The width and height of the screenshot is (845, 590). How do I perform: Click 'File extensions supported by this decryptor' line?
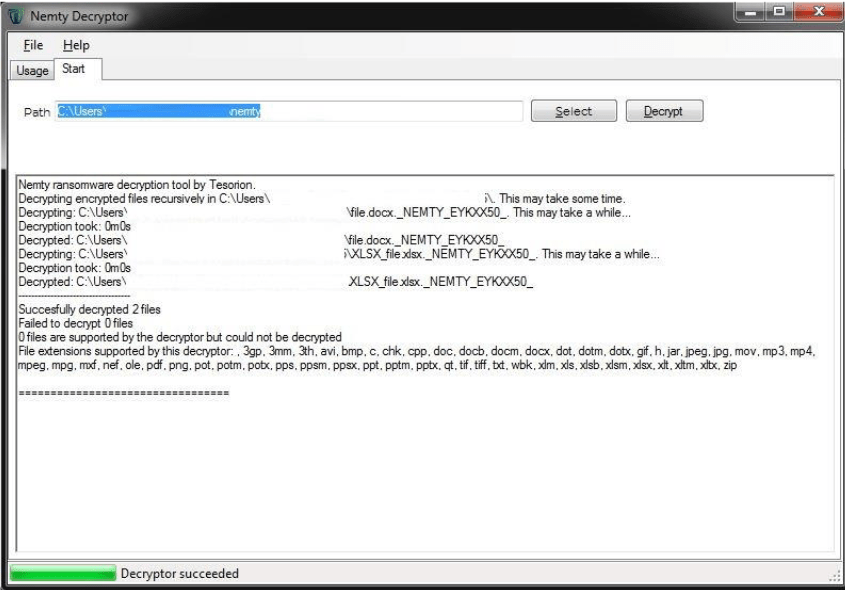[416, 351]
